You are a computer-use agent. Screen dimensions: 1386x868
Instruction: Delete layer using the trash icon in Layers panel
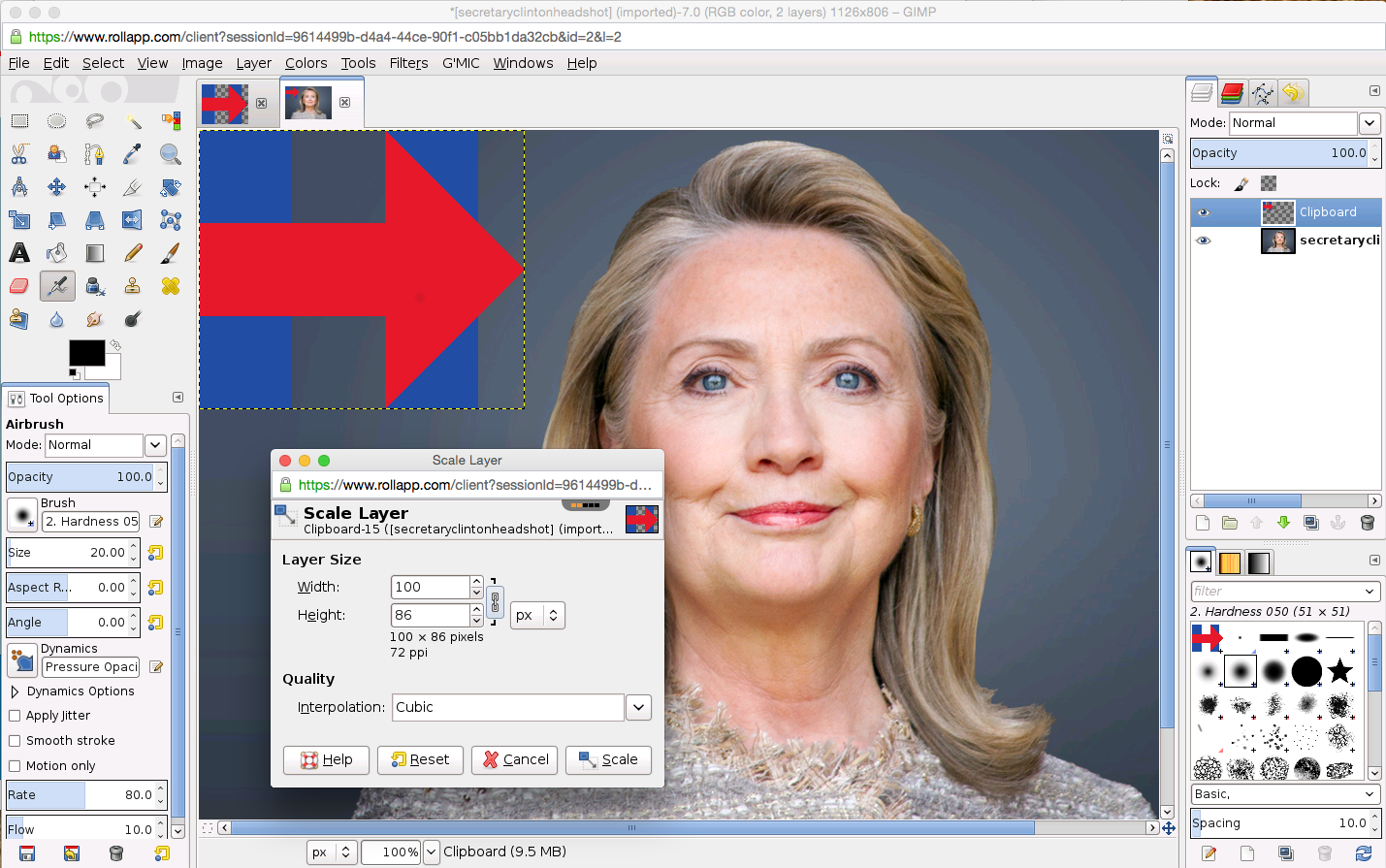point(1367,523)
